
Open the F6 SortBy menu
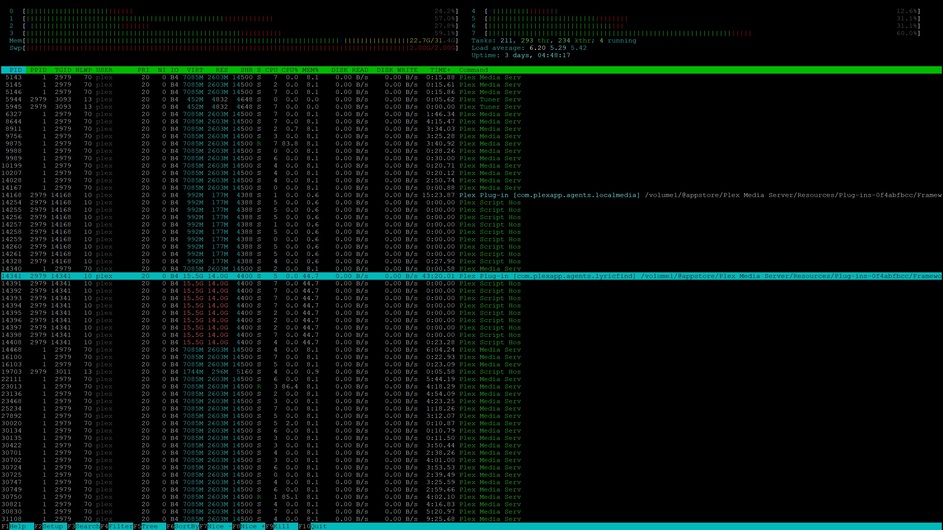[x=183, y=526]
